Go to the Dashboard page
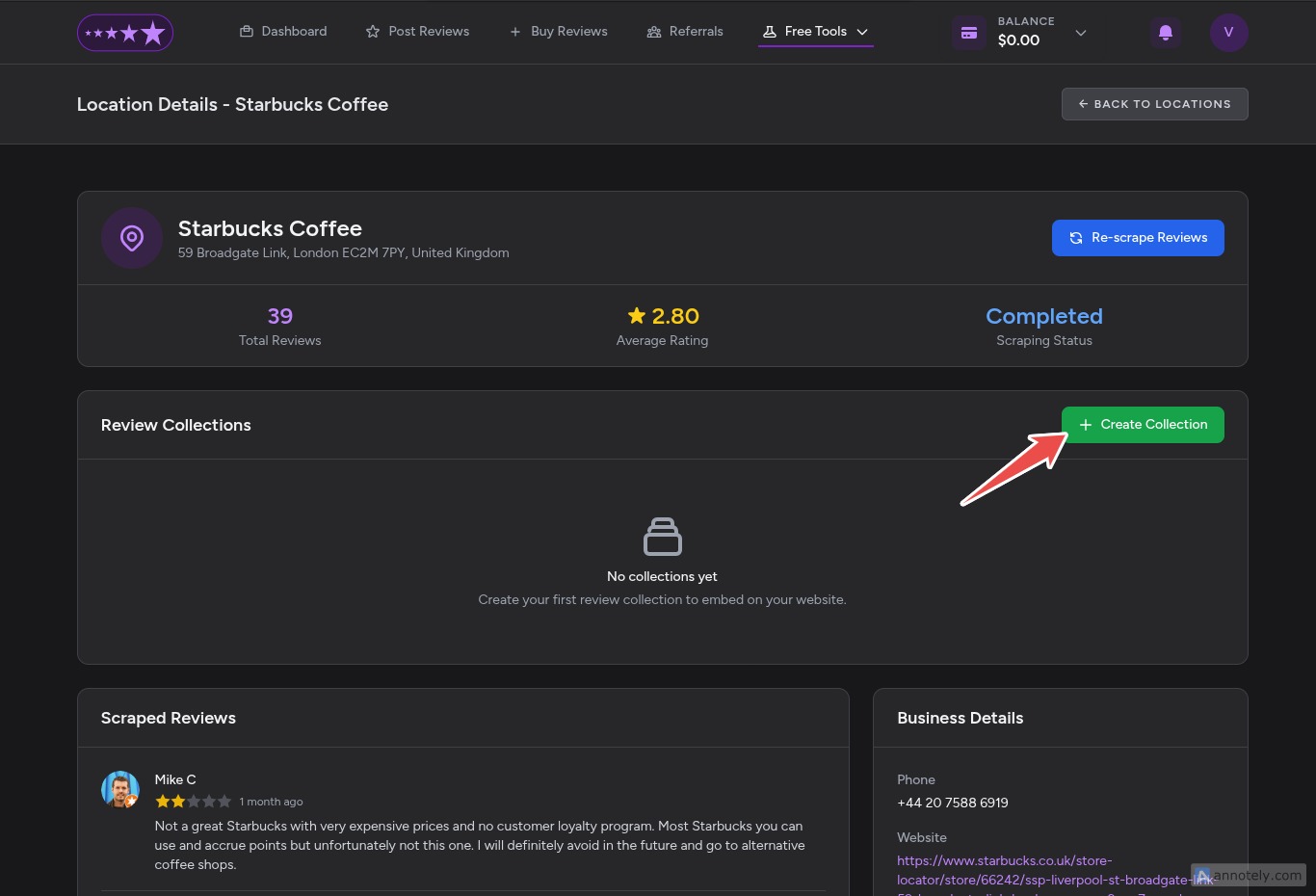 coord(283,32)
